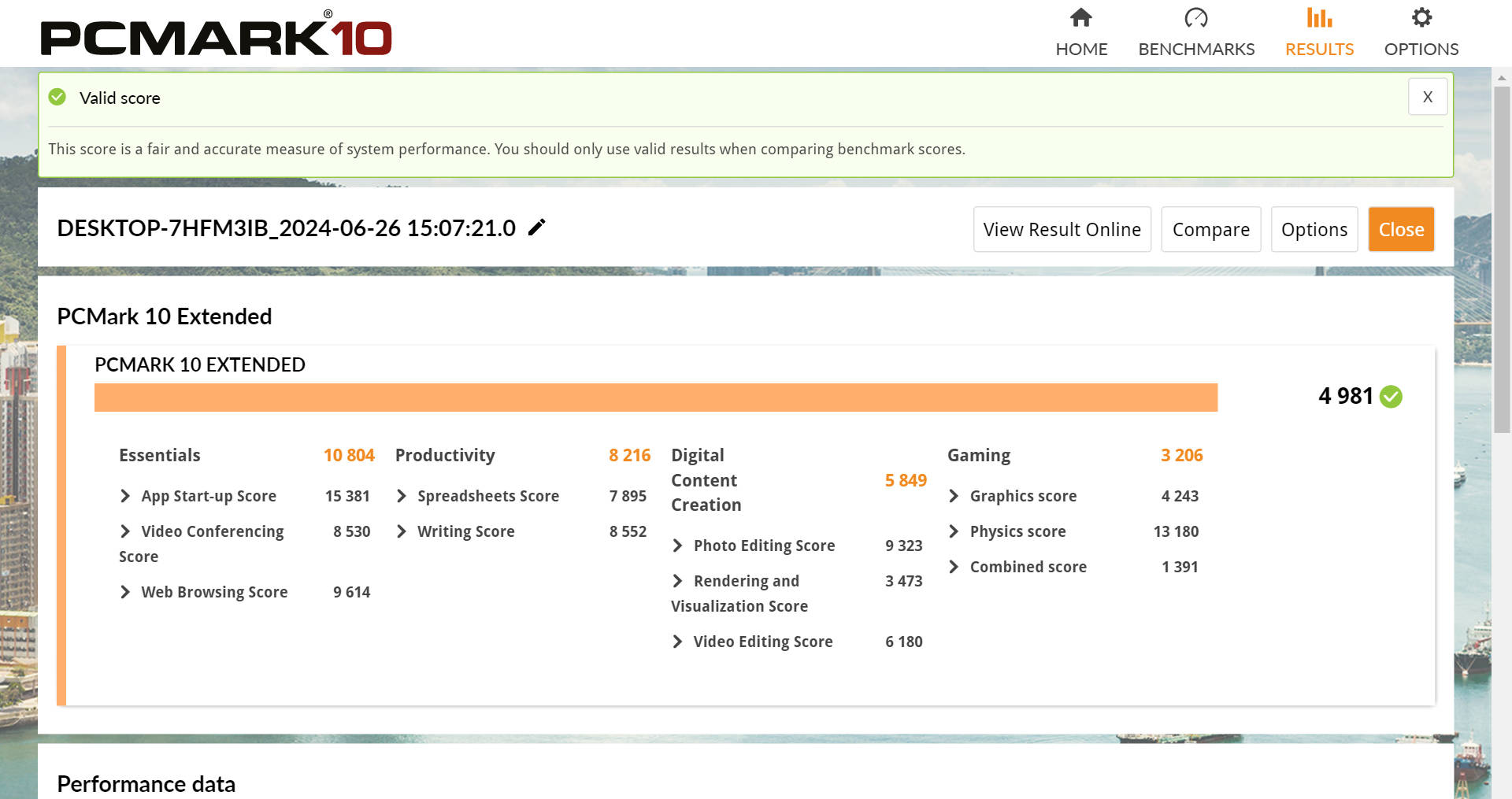This screenshot has width=1512, height=799.
Task: Click the orange Close button
Action: [1401, 229]
